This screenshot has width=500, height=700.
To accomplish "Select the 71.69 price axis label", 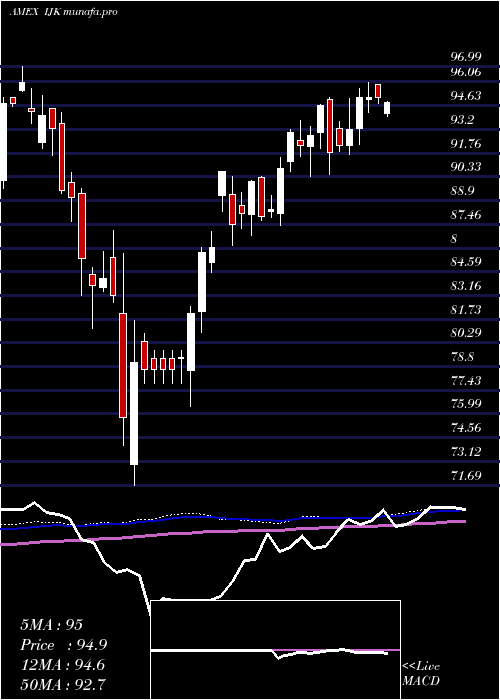I will [x=466, y=476].
